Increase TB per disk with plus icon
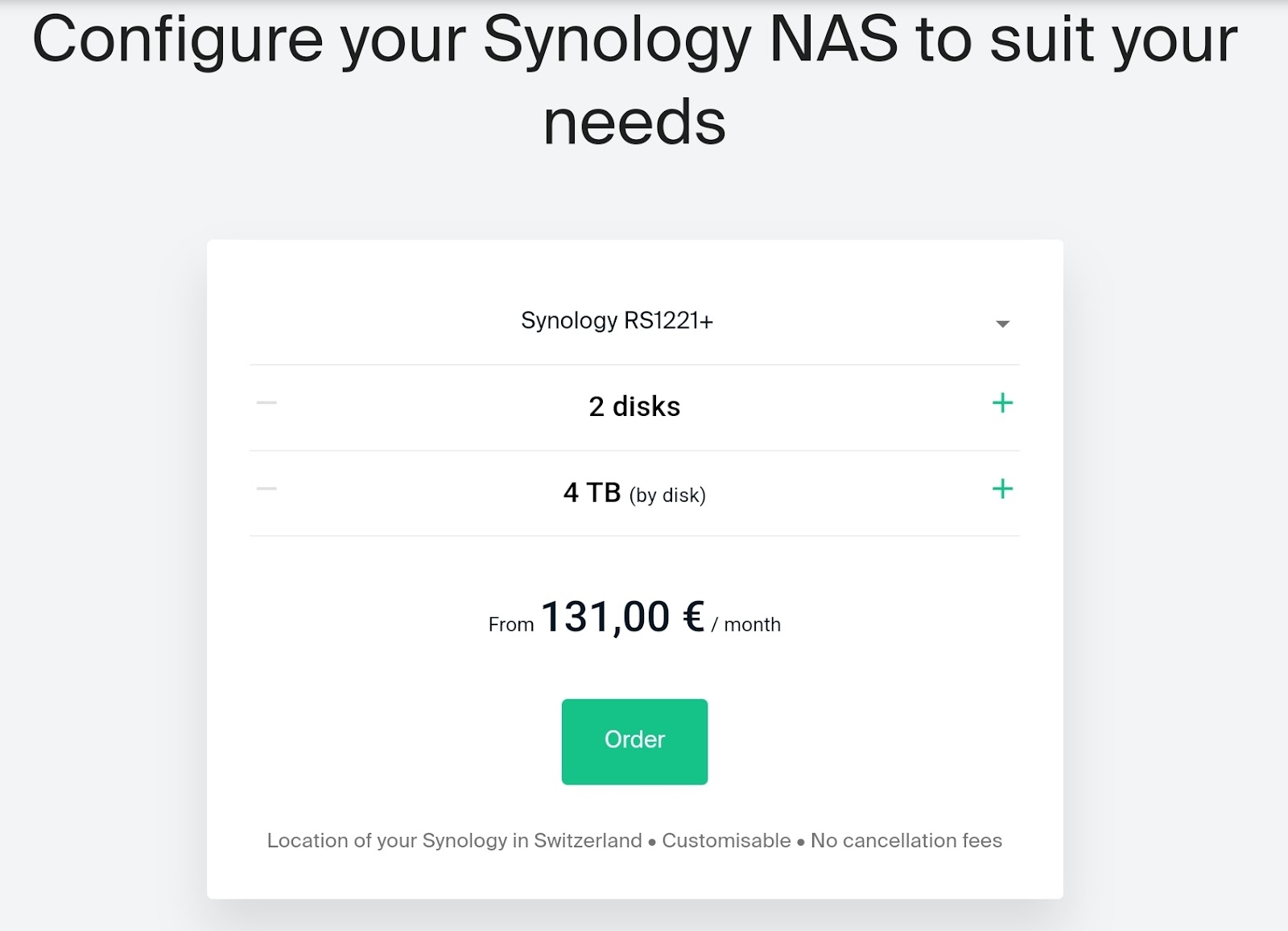1288x931 pixels. tap(1002, 489)
